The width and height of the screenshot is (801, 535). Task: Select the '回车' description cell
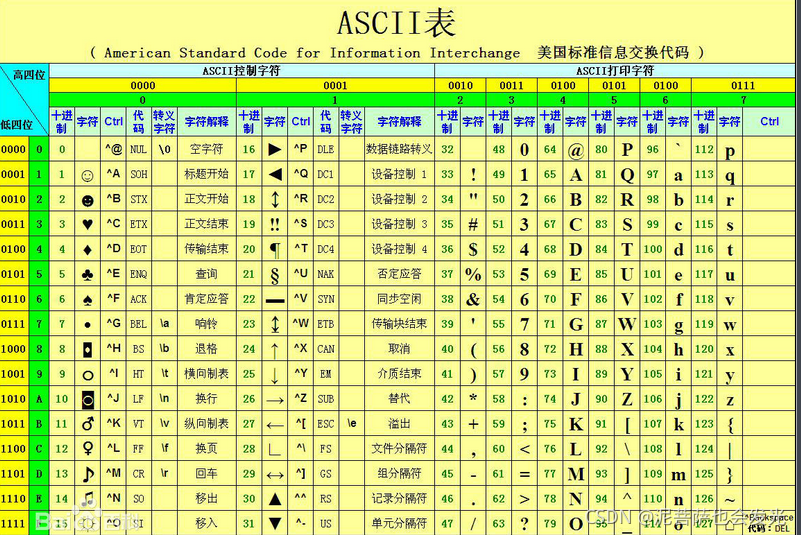point(206,474)
